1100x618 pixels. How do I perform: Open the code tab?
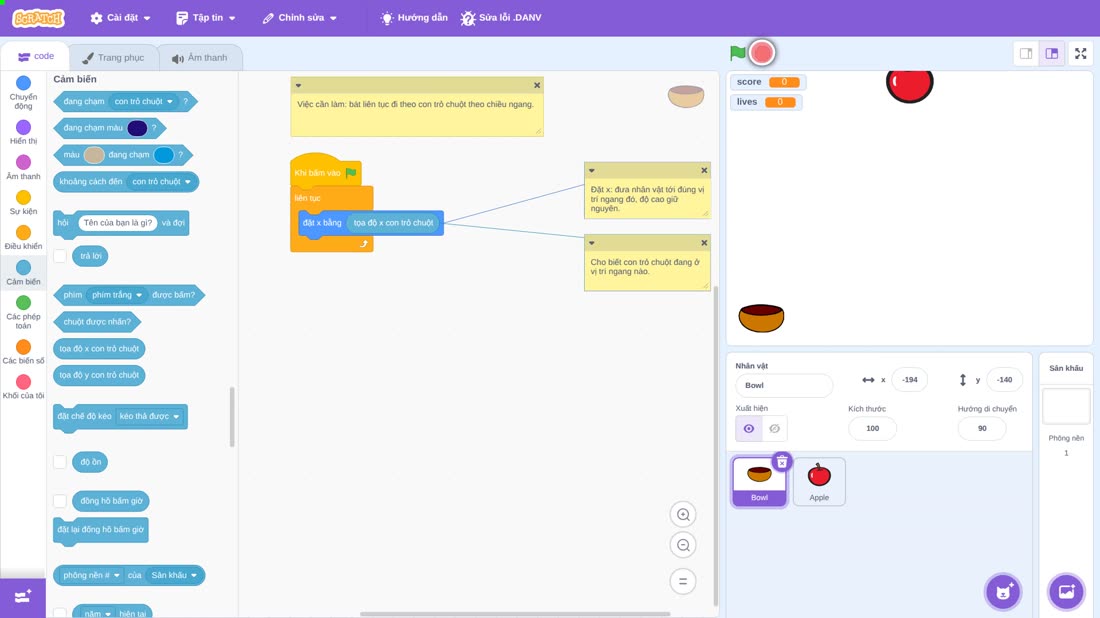coord(36,56)
